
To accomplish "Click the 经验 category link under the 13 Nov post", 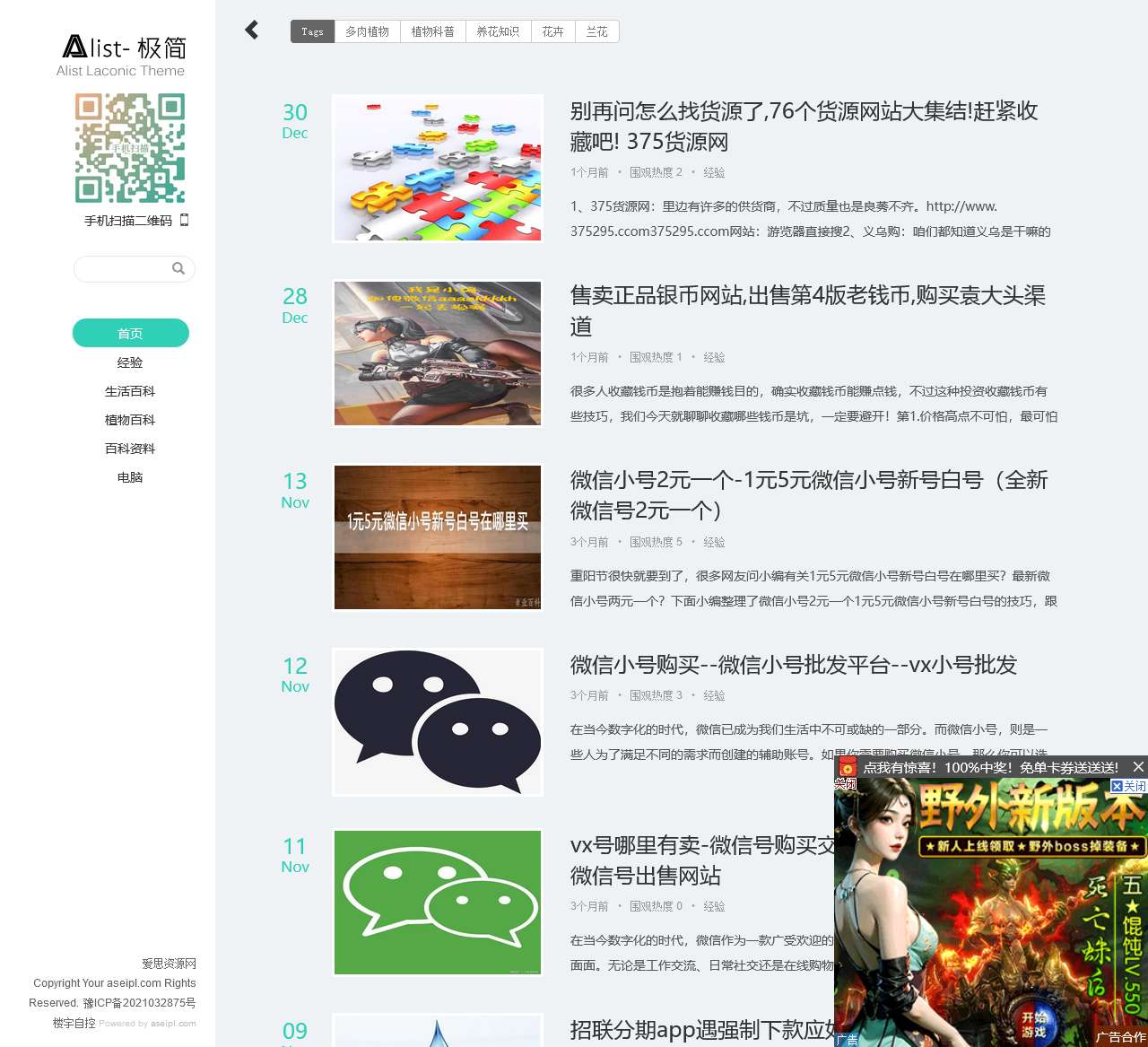I will [x=714, y=542].
